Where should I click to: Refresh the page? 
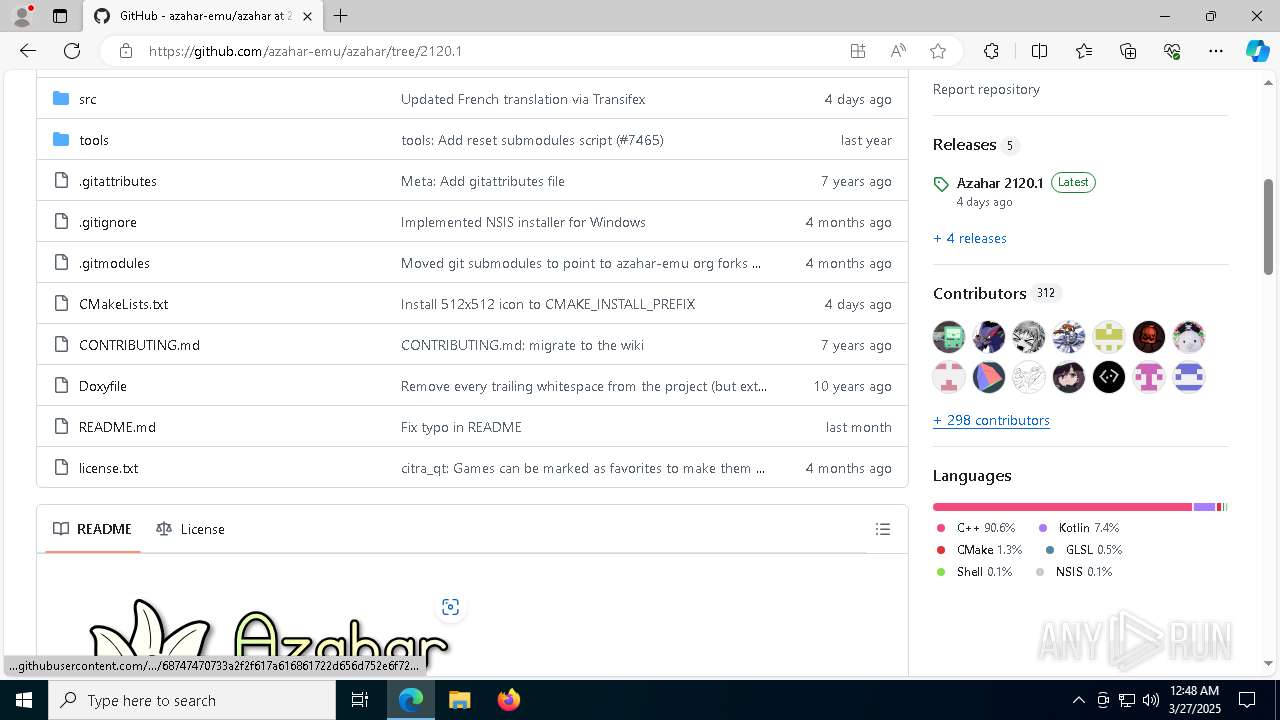pyautogui.click(x=72, y=51)
